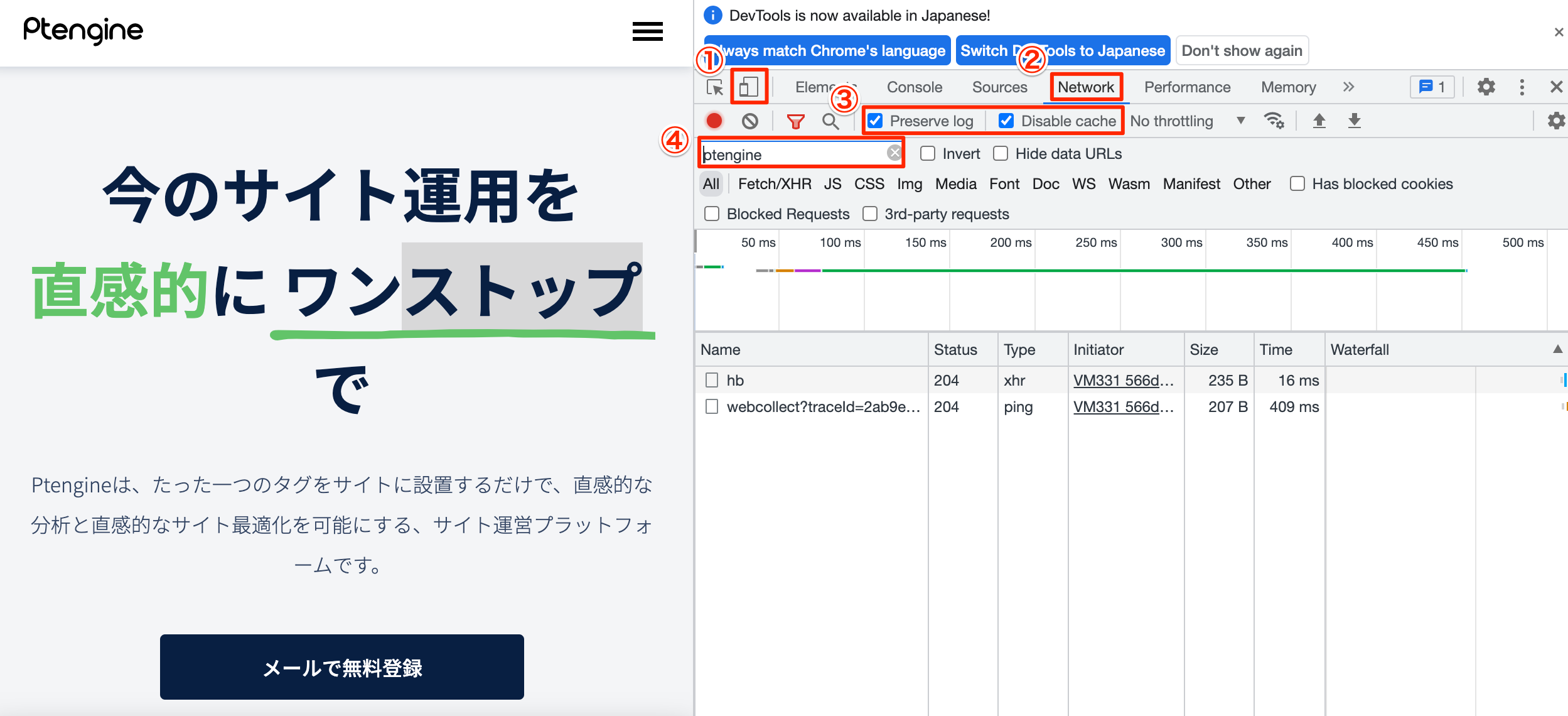This screenshot has height=716, width=1568.
Task: Open network conditions wifi icon
Action: pos(1274,121)
